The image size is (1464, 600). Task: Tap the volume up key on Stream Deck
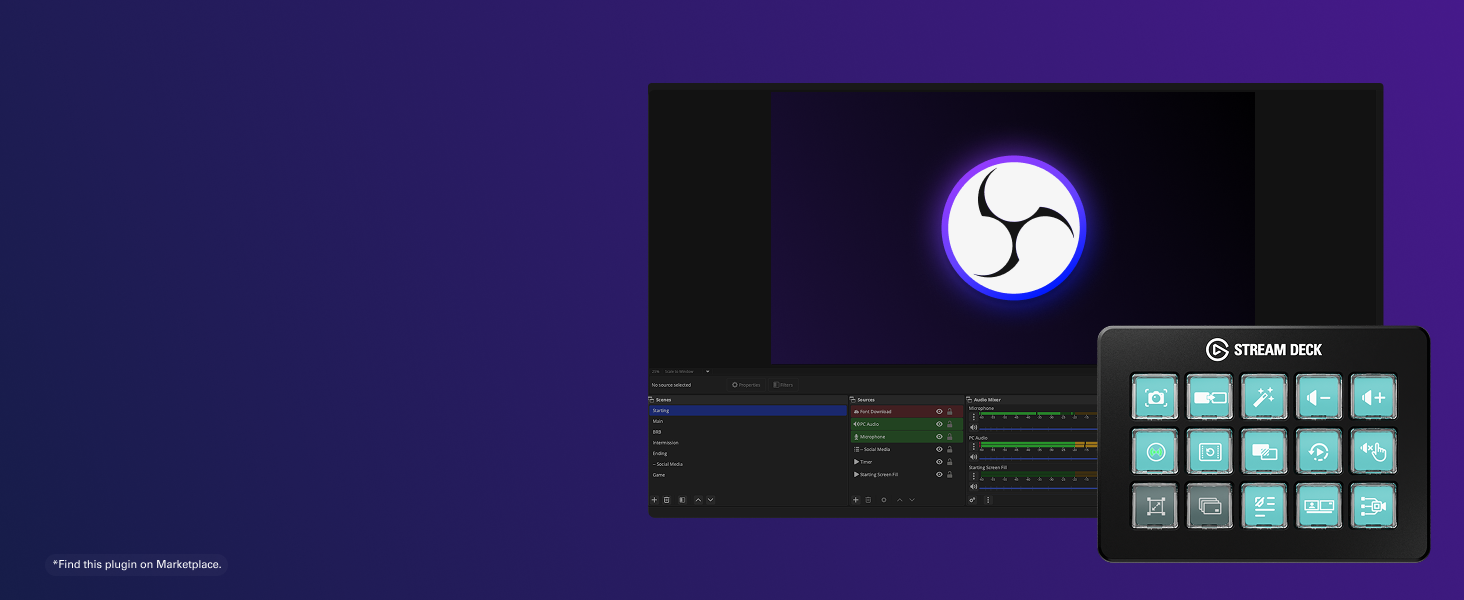(1374, 397)
